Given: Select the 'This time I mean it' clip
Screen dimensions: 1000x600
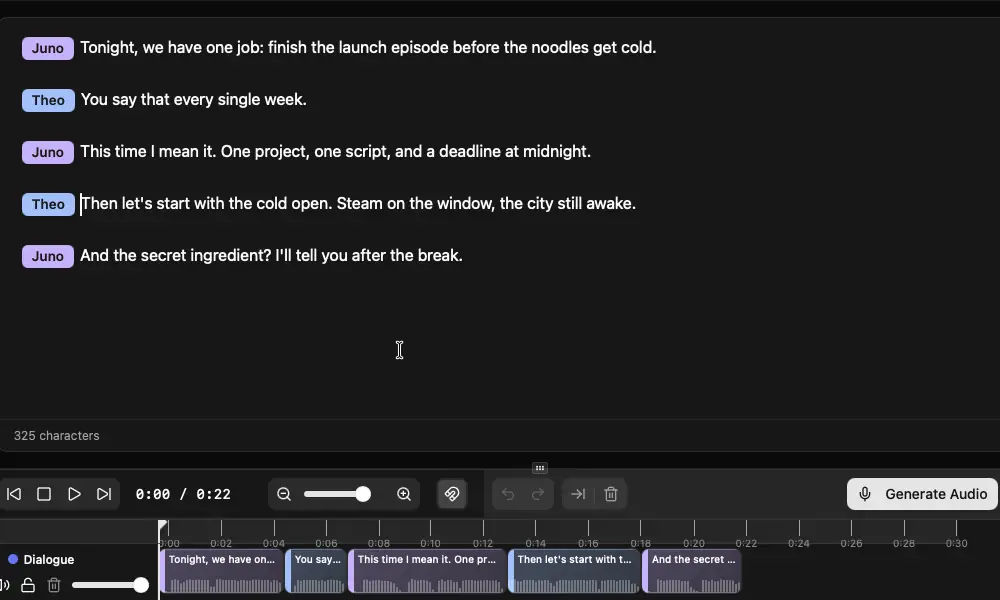Looking at the screenshot, I should pos(427,571).
